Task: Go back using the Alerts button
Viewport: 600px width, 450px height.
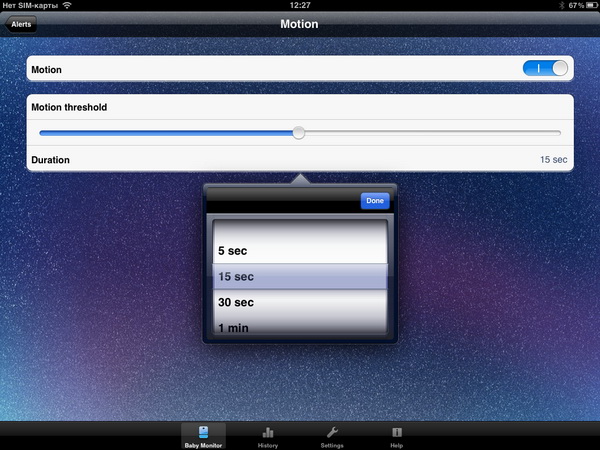Action: tap(22, 24)
